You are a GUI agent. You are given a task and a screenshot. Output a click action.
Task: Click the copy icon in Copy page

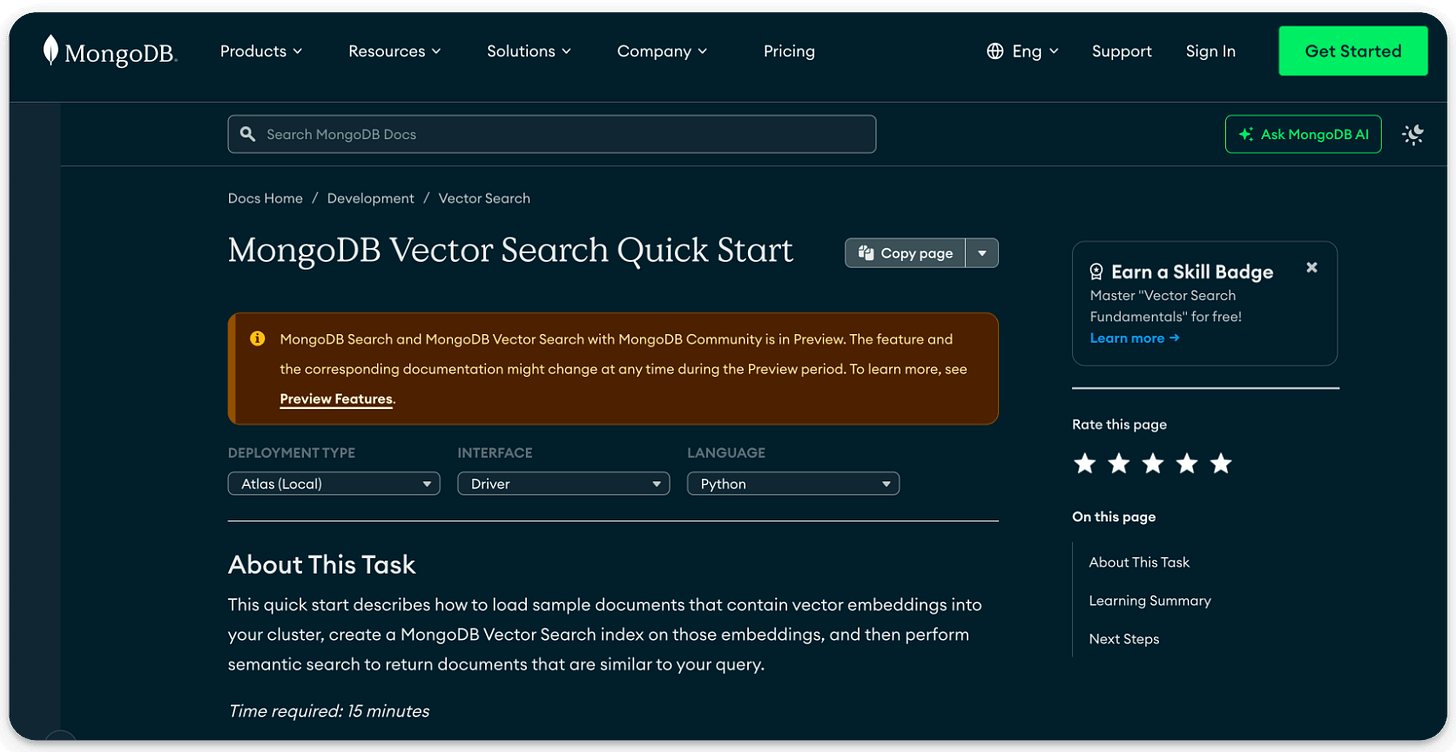[867, 253]
